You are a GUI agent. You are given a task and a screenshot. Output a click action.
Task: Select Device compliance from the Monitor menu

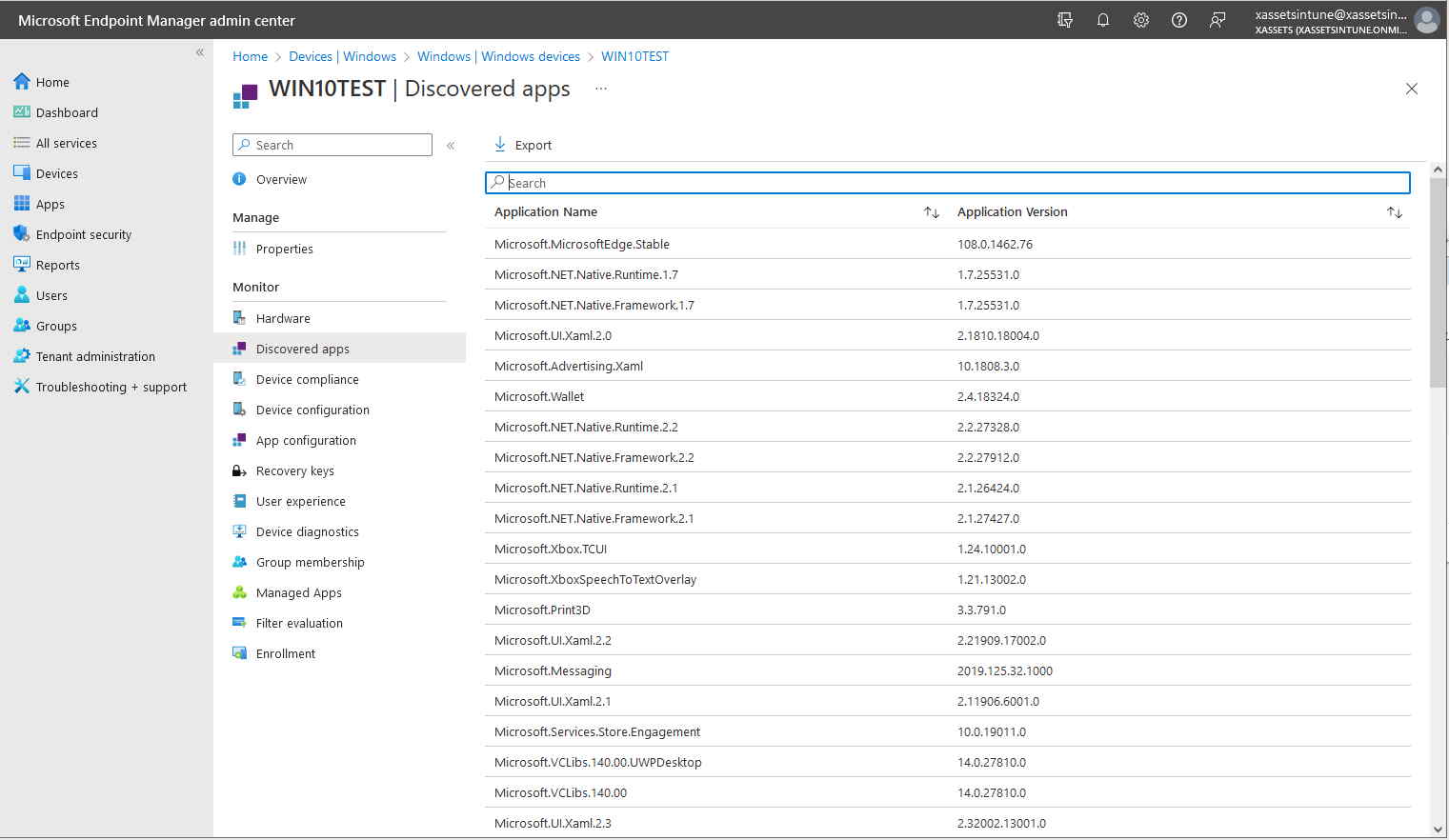coord(307,378)
